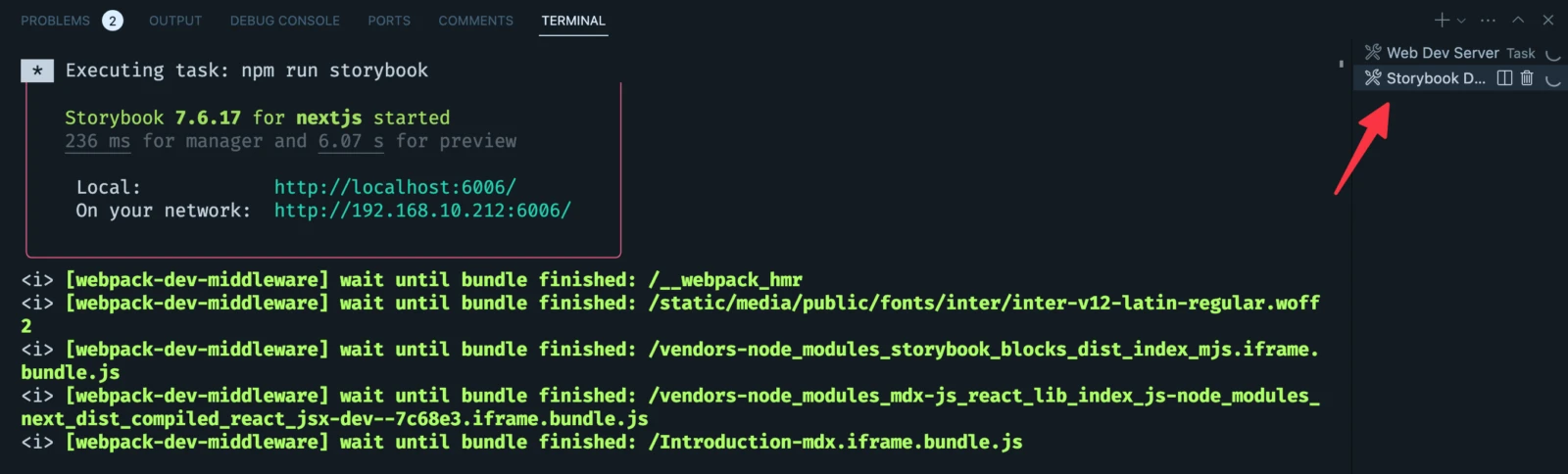The height and width of the screenshot is (474, 1568).
Task: Click the task asterisk indicator icon
Action: pos(37,71)
